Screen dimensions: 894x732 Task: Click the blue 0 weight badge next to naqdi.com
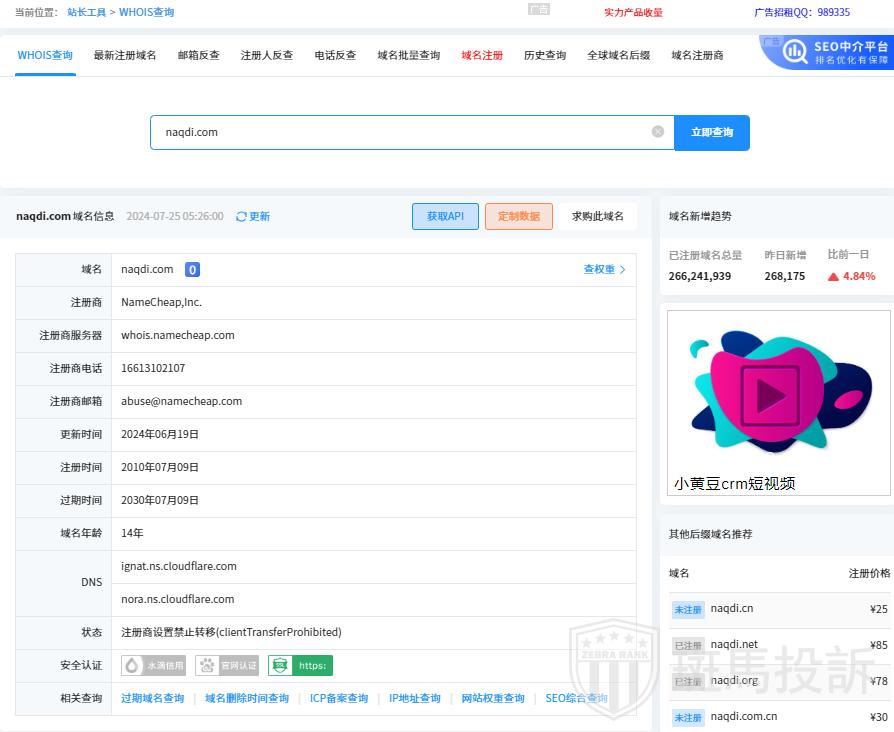pyautogui.click(x=192, y=270)
